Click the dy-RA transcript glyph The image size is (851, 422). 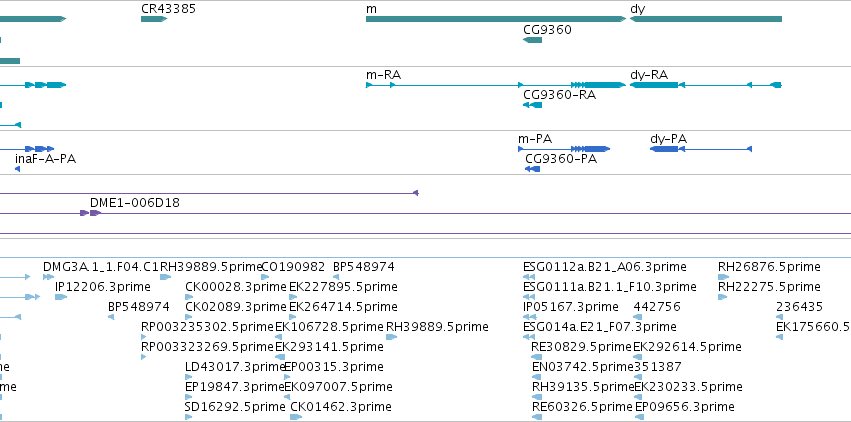point(706,85)
